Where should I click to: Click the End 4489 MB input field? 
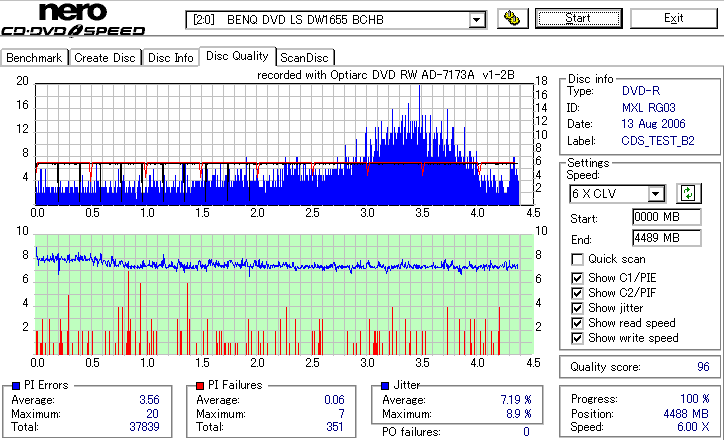click(666, 238)
